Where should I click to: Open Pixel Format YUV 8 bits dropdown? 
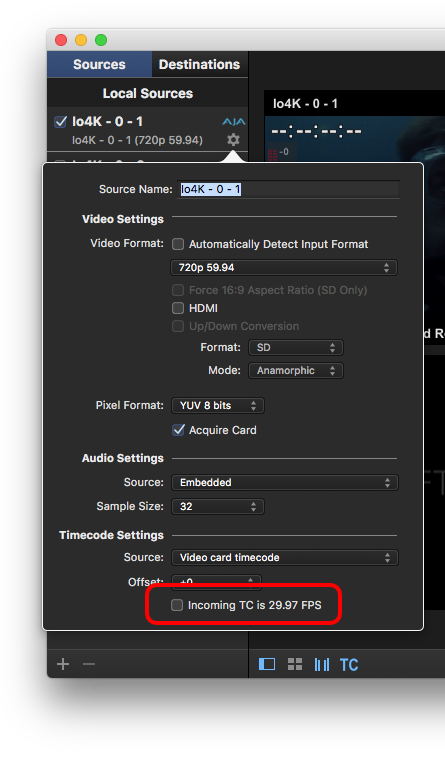(x=218, y=406)
